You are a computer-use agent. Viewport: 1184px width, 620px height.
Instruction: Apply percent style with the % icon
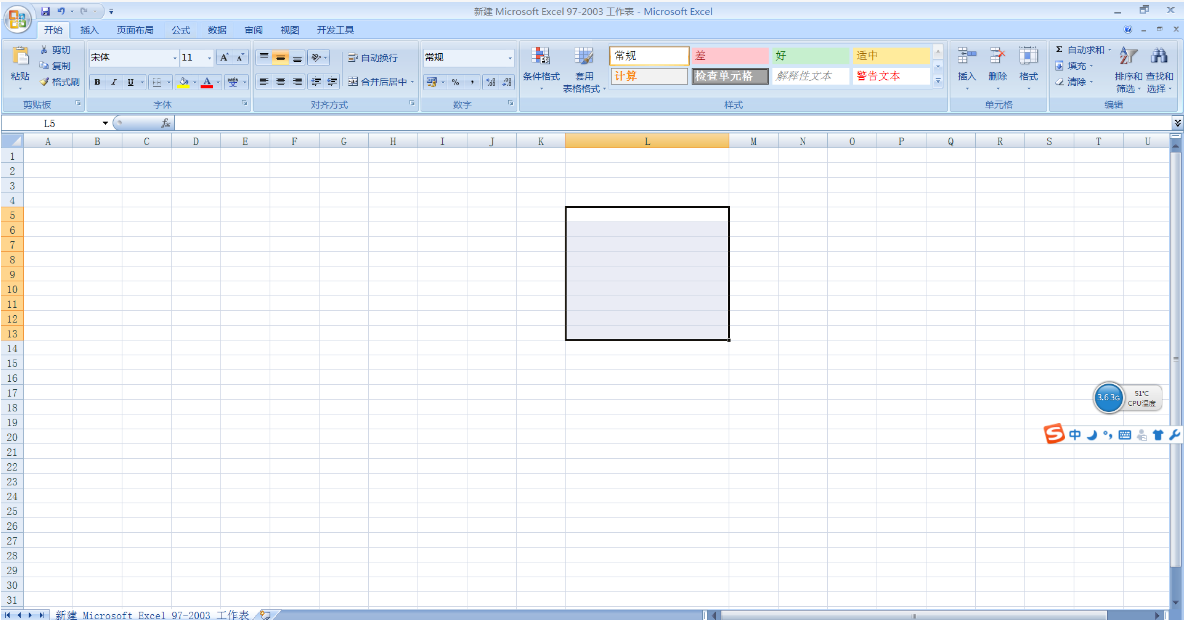[x=455, y=82]
